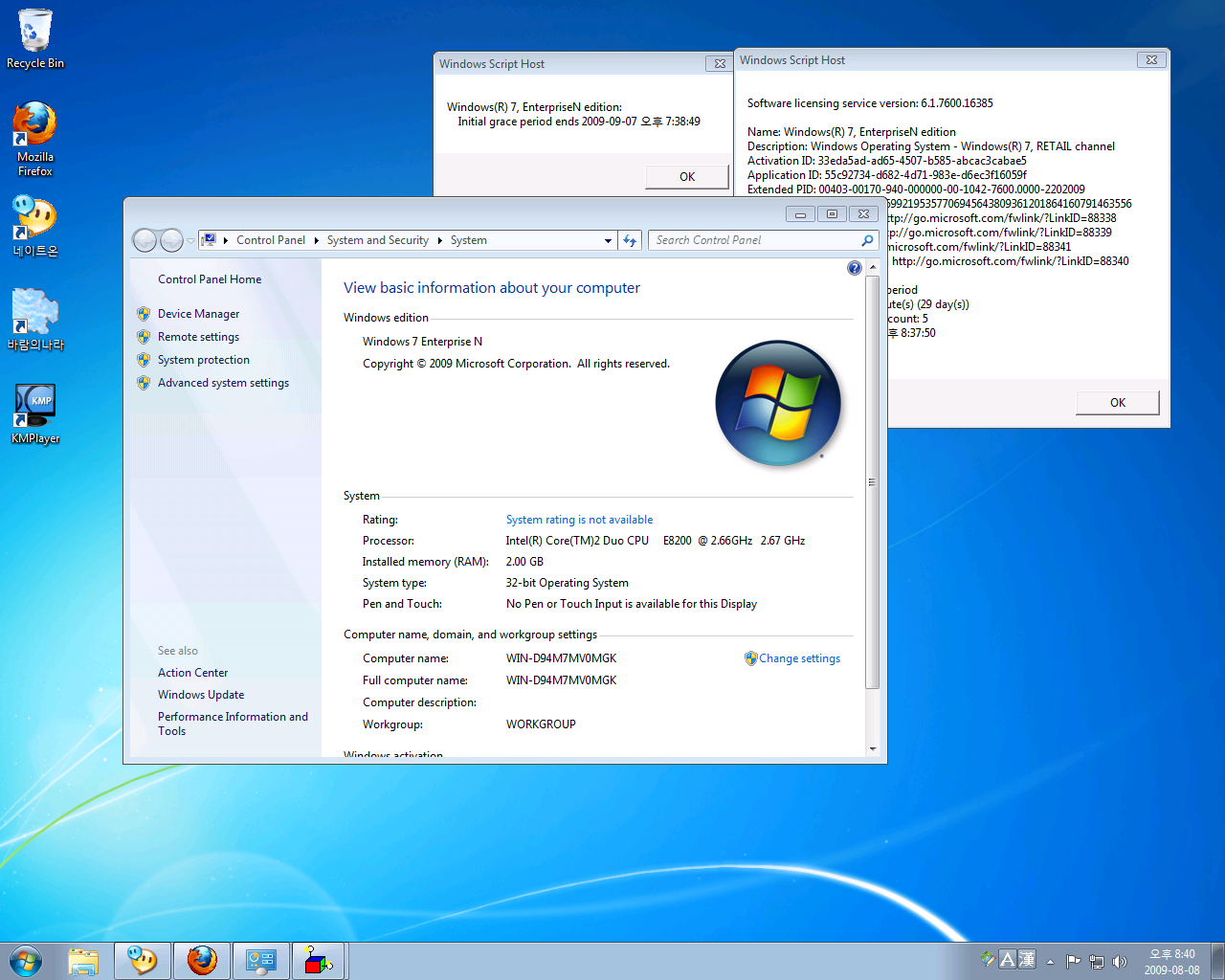Viewport: 1225px width, 980px height.
Task: Open Remote settings
Action: tap(198, 337)
